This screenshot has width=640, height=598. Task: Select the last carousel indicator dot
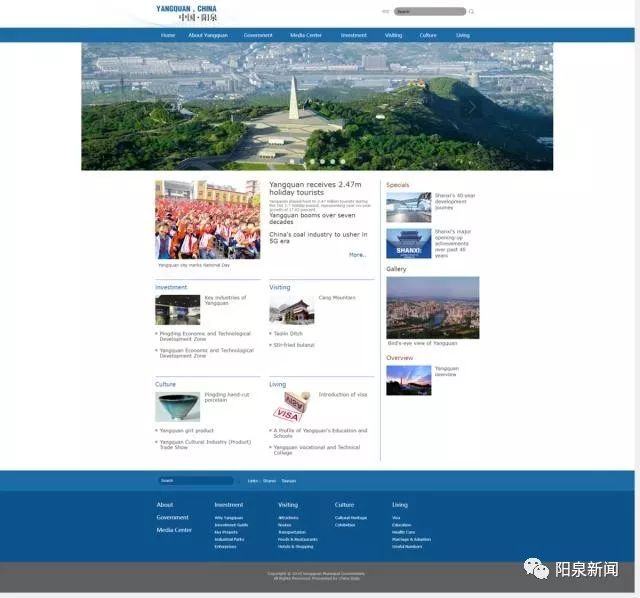pos(342,161)
